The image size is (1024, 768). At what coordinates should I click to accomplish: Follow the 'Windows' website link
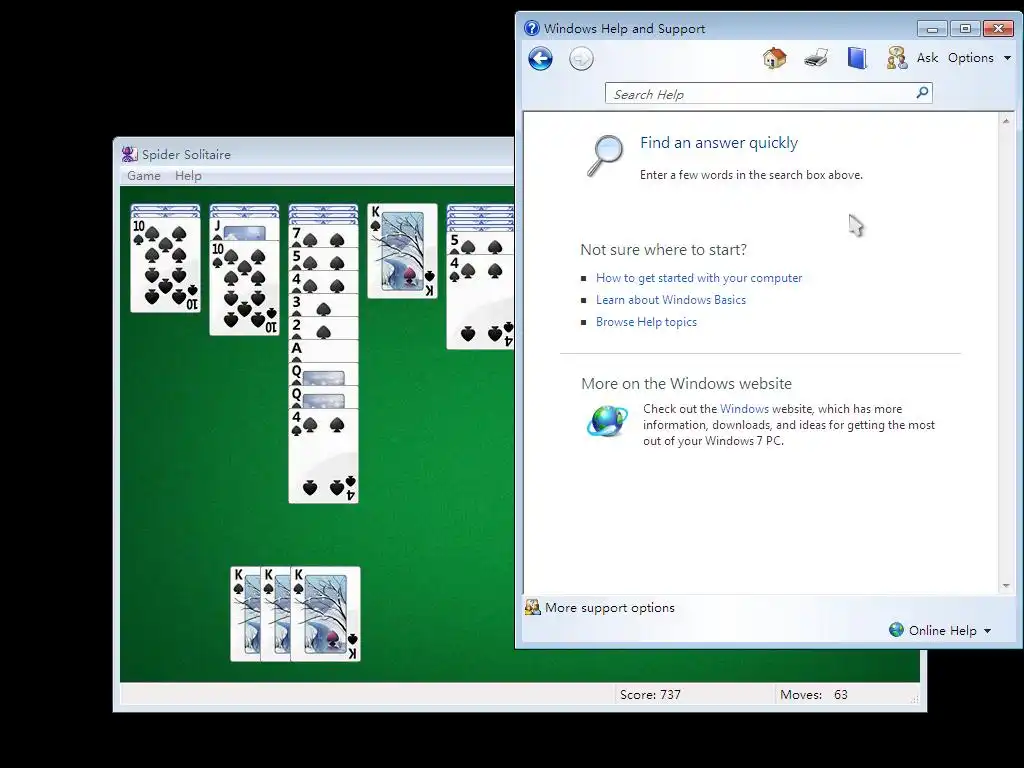point(744,409)
